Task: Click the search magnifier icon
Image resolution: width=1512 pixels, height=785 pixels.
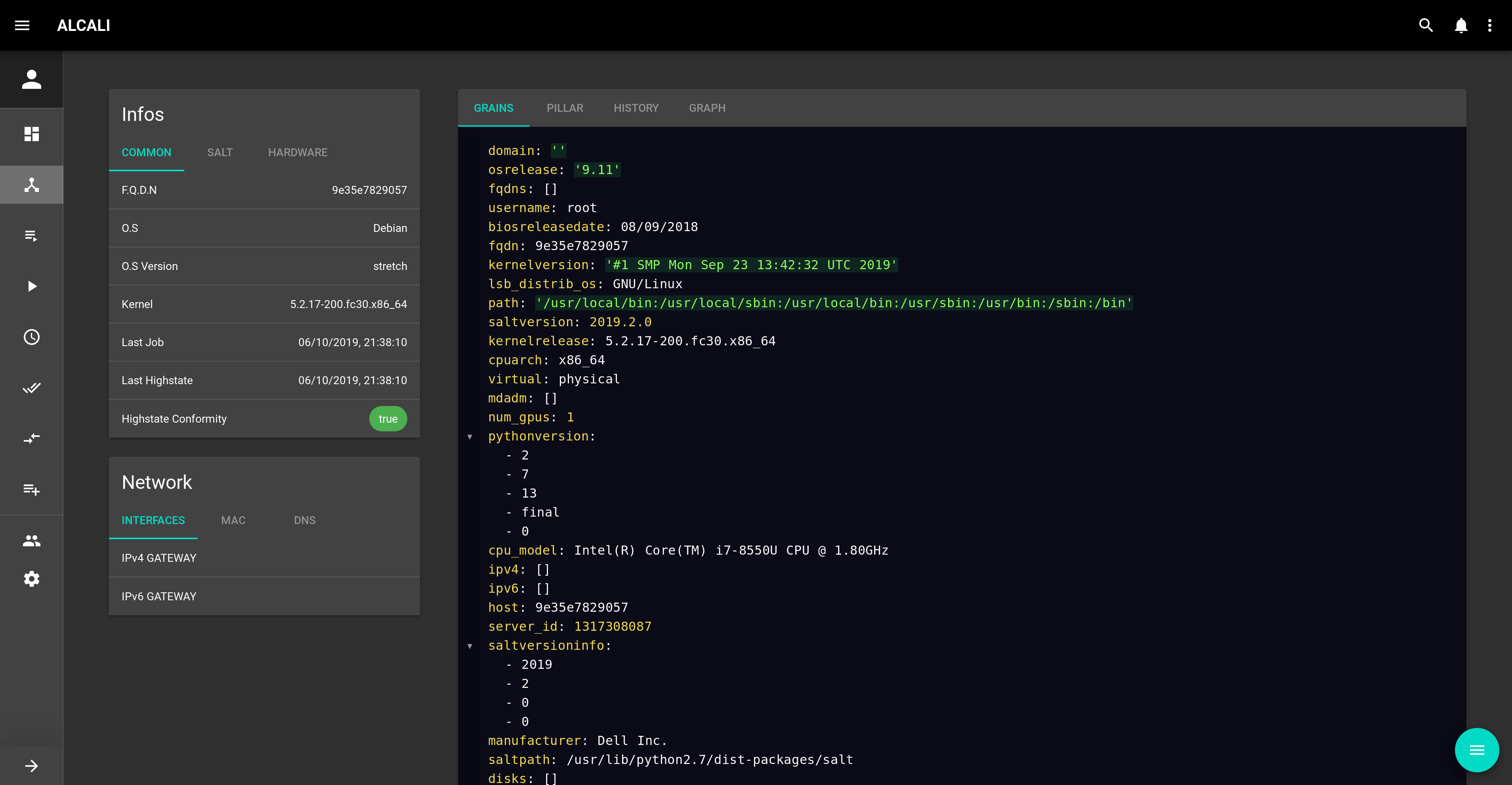Action: pos(1425,25)
